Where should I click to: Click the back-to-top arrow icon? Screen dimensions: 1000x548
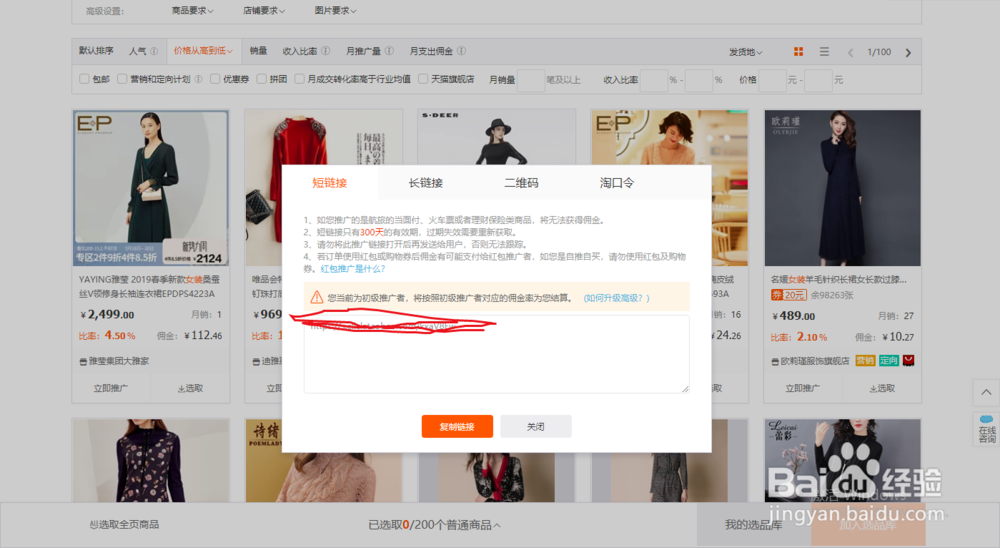(986, 392)
